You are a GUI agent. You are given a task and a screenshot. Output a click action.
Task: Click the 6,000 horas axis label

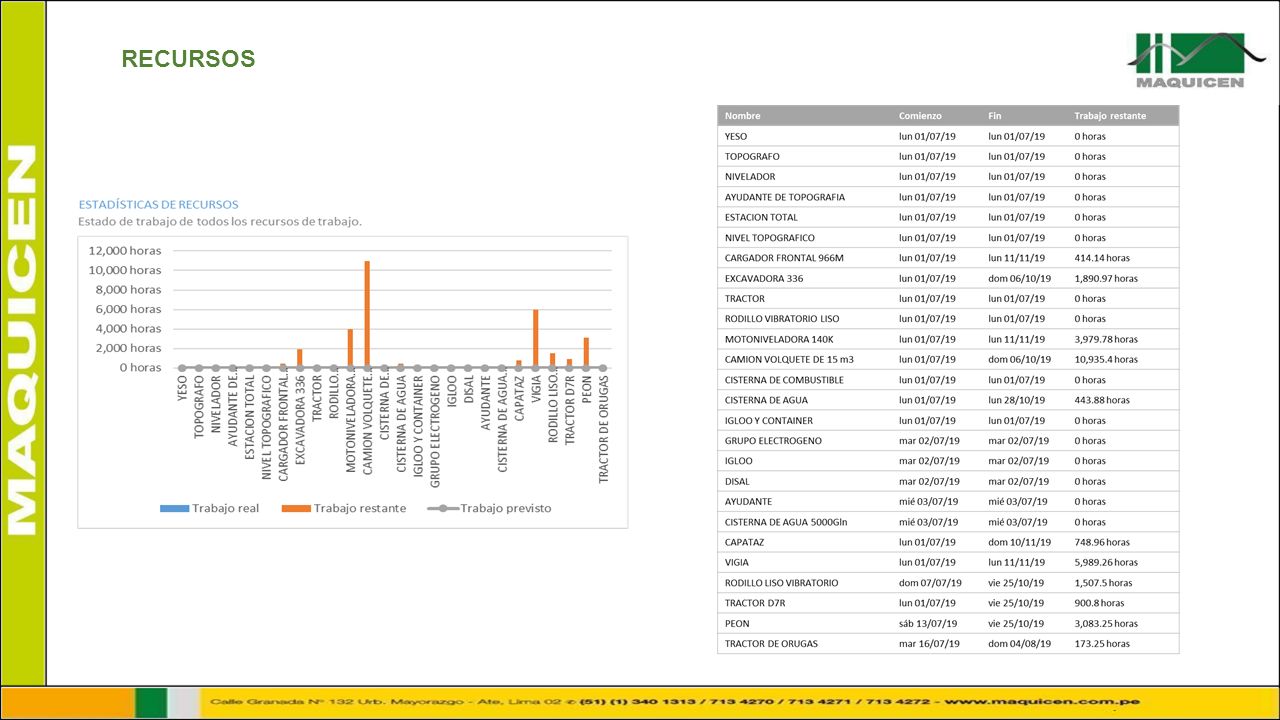(129, 309)
